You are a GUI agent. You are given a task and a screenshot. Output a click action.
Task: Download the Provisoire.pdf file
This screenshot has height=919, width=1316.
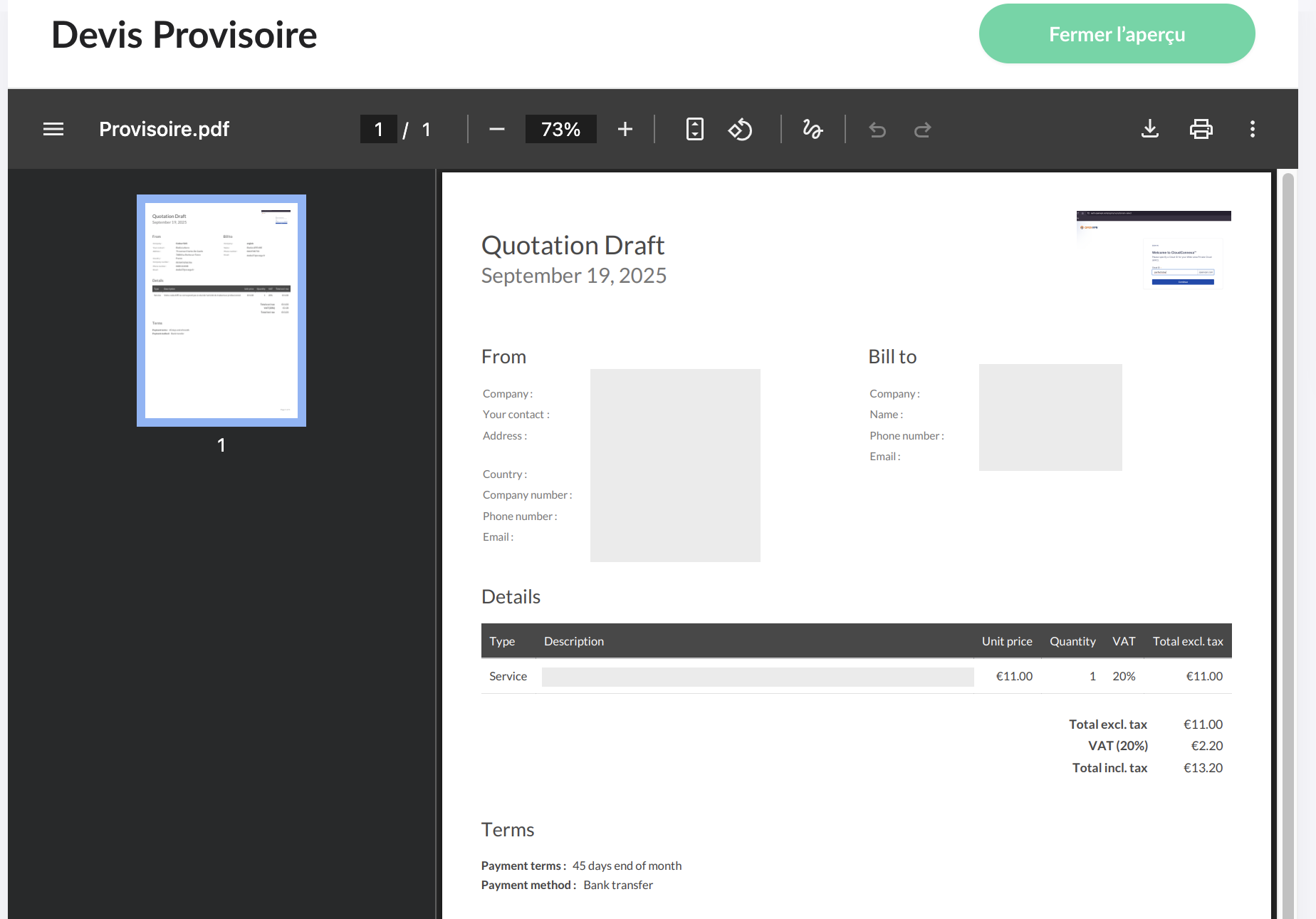pos(1149,129)
